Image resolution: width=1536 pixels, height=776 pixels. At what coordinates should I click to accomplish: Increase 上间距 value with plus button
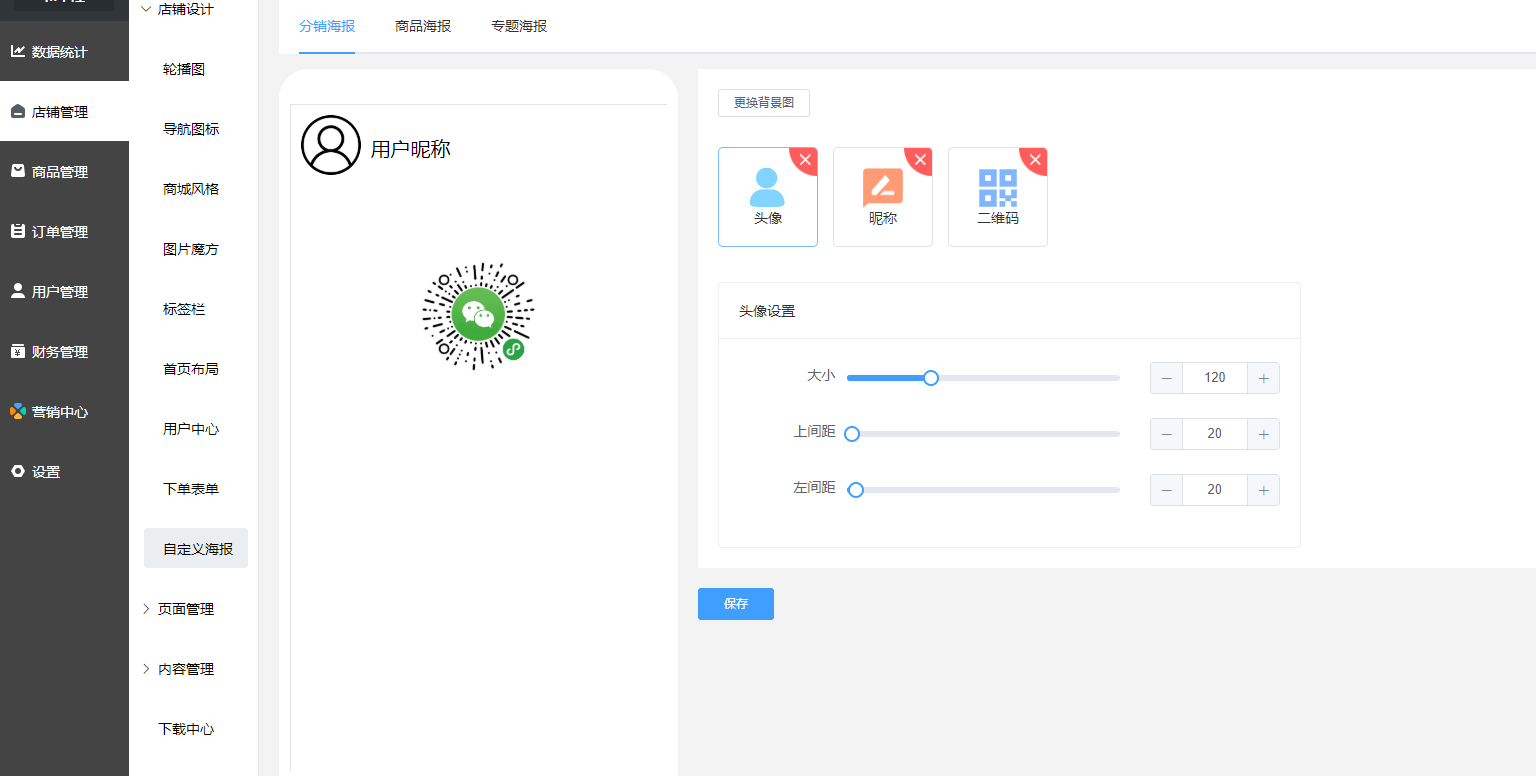point(1264,434)
